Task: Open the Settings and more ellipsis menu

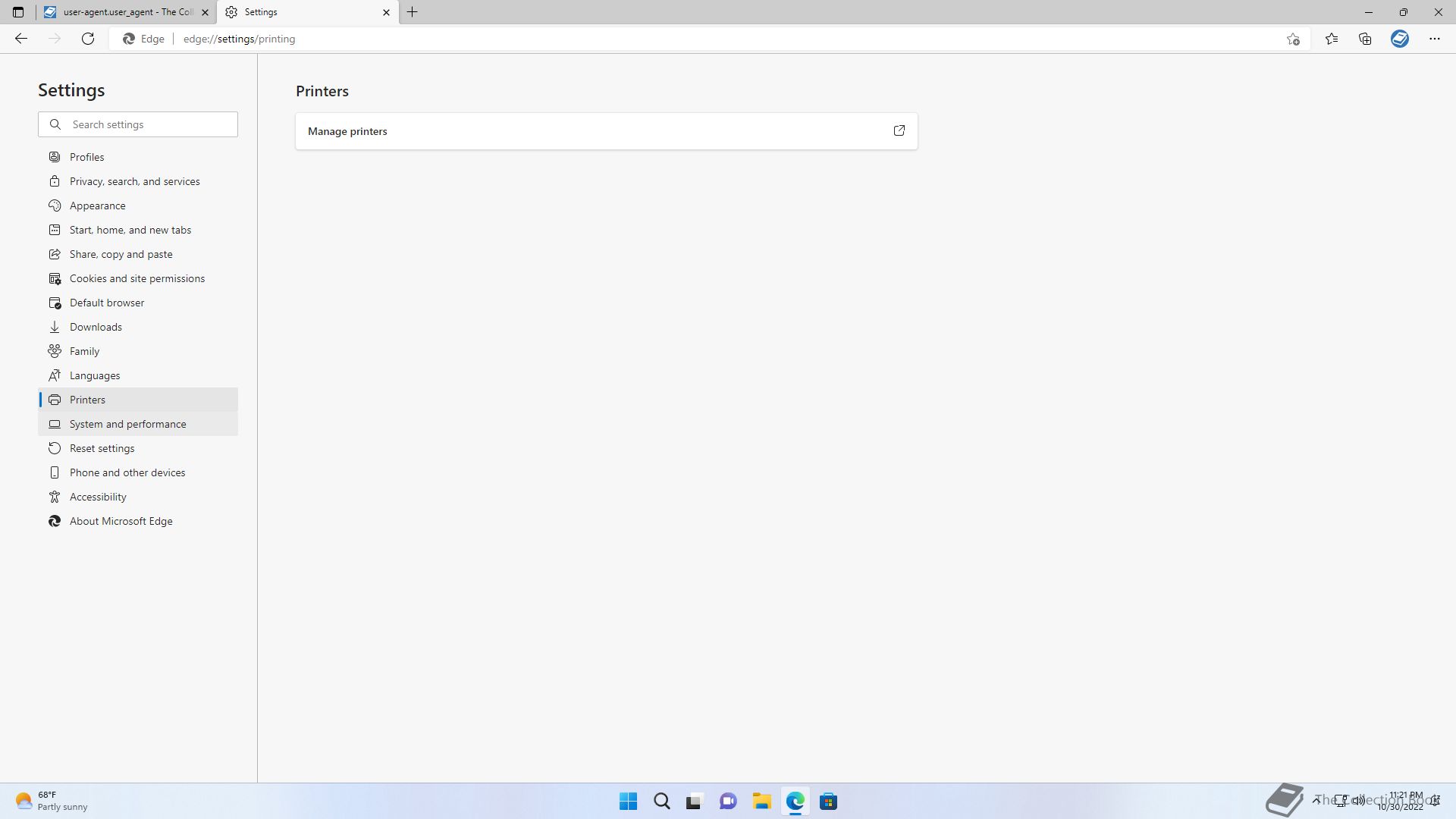Action: click(1434, 39)
